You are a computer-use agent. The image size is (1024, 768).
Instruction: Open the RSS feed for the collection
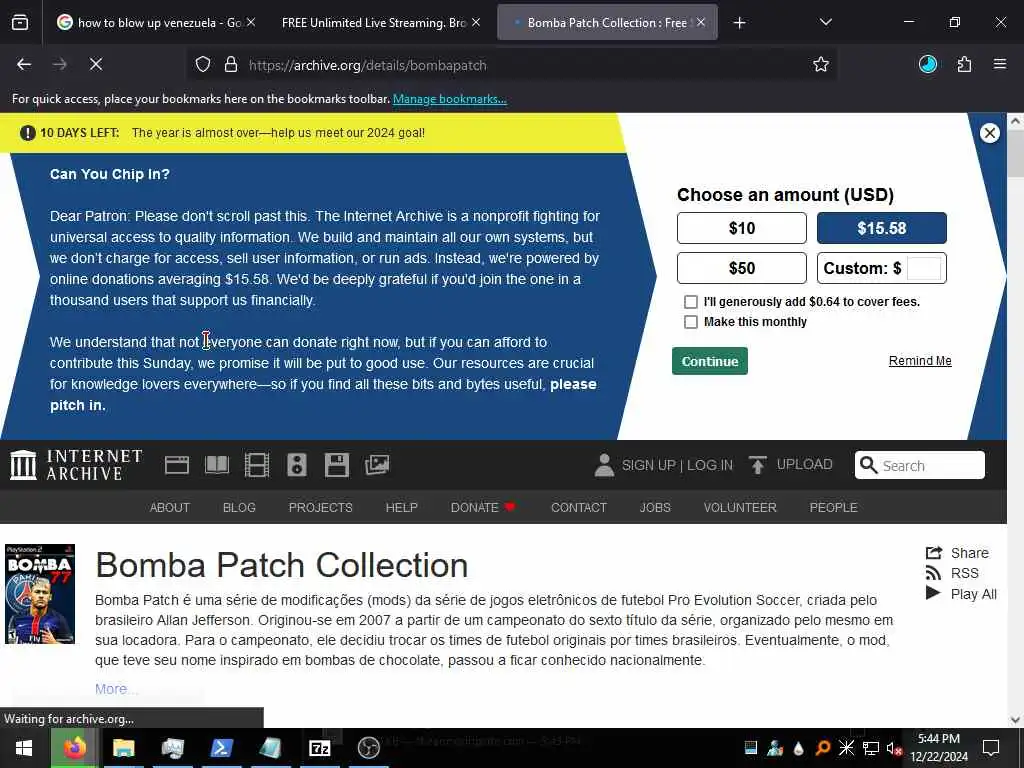(952, 573)
